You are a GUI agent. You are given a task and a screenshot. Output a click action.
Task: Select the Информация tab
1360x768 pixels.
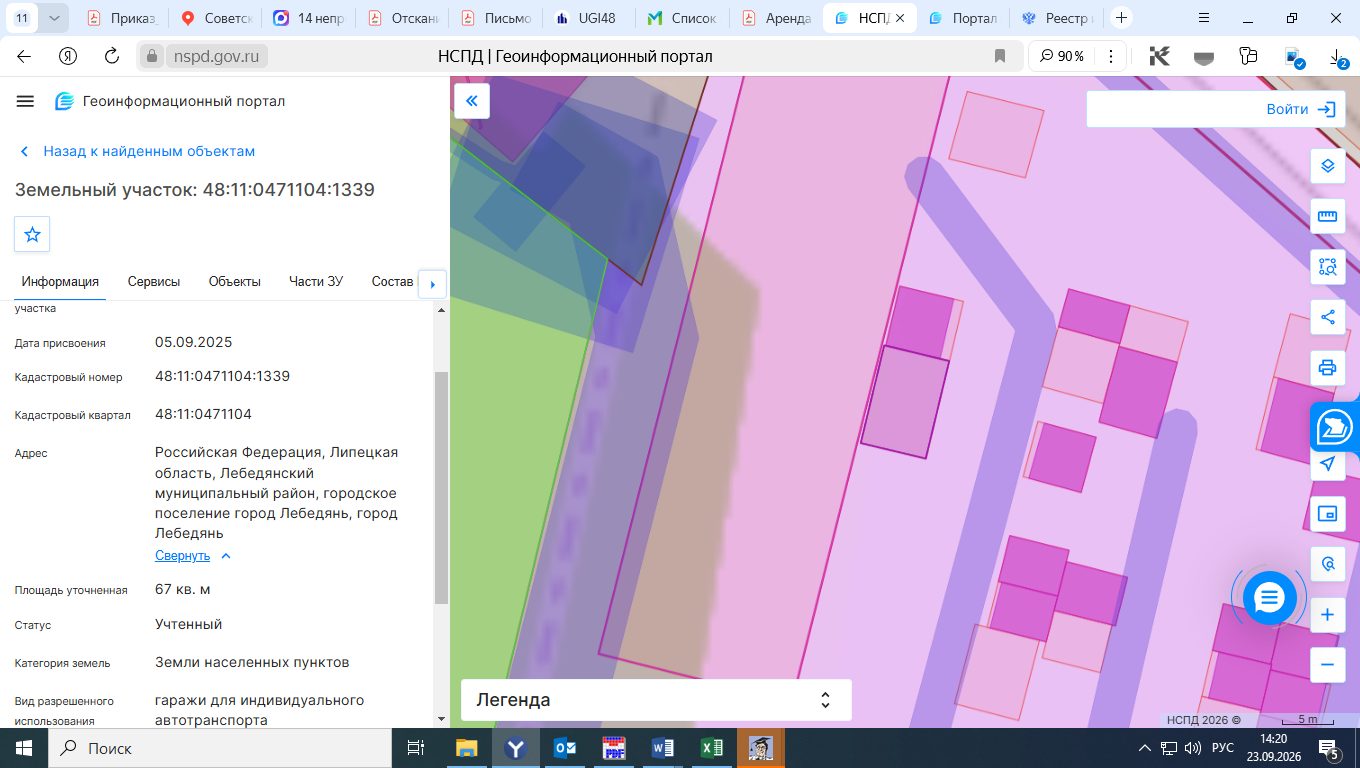pyautogui.click(x=60, y=281)
